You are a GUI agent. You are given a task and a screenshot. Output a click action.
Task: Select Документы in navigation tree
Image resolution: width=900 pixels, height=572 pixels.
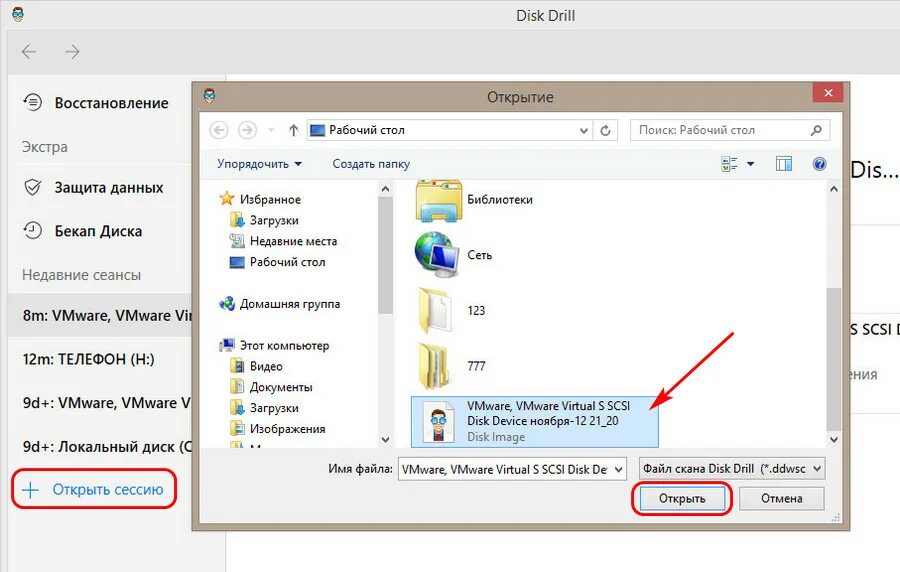[281, 387]
